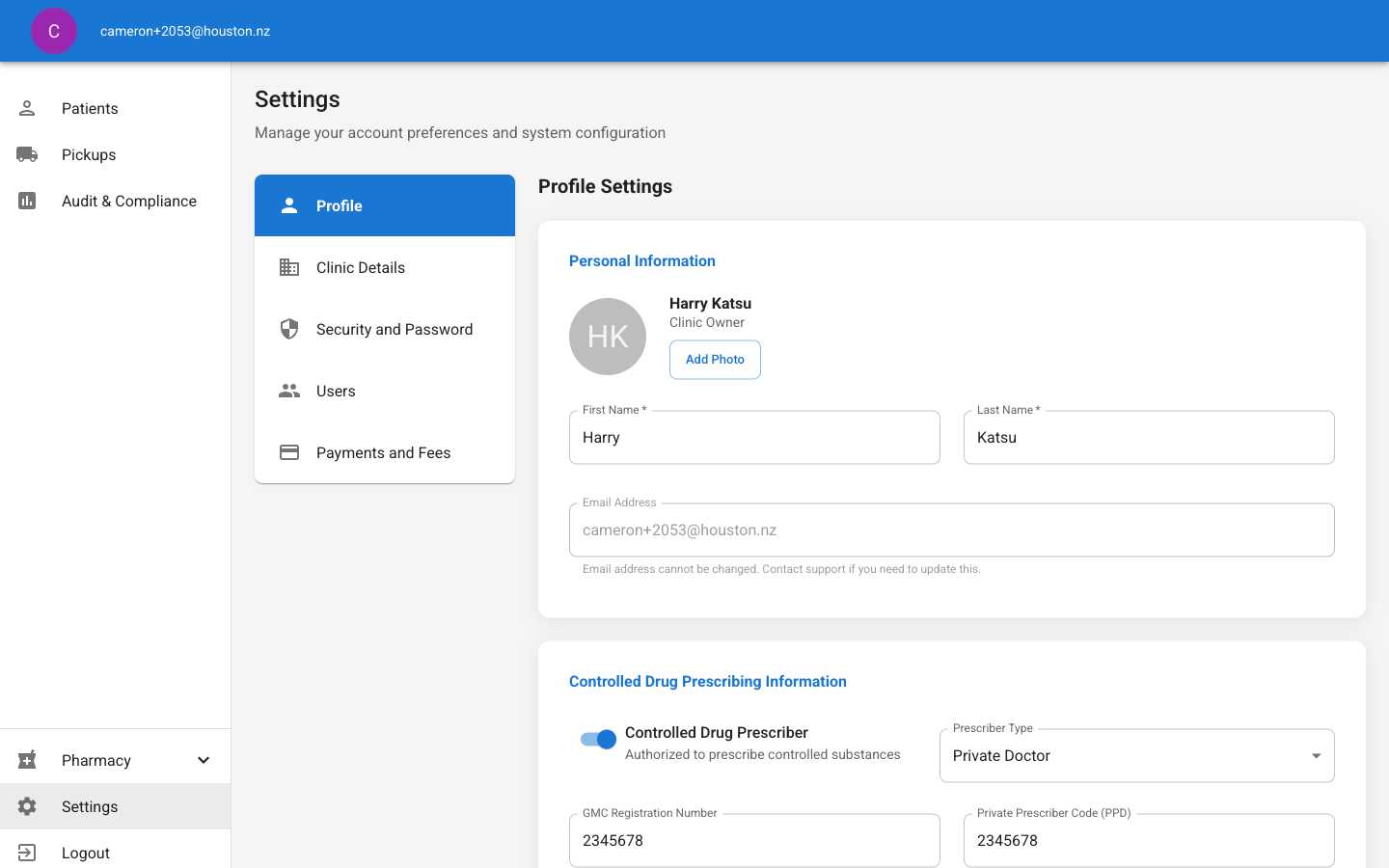Click the Profile person icon
The width and height of the screenshot is (1389, 868).
289,205
